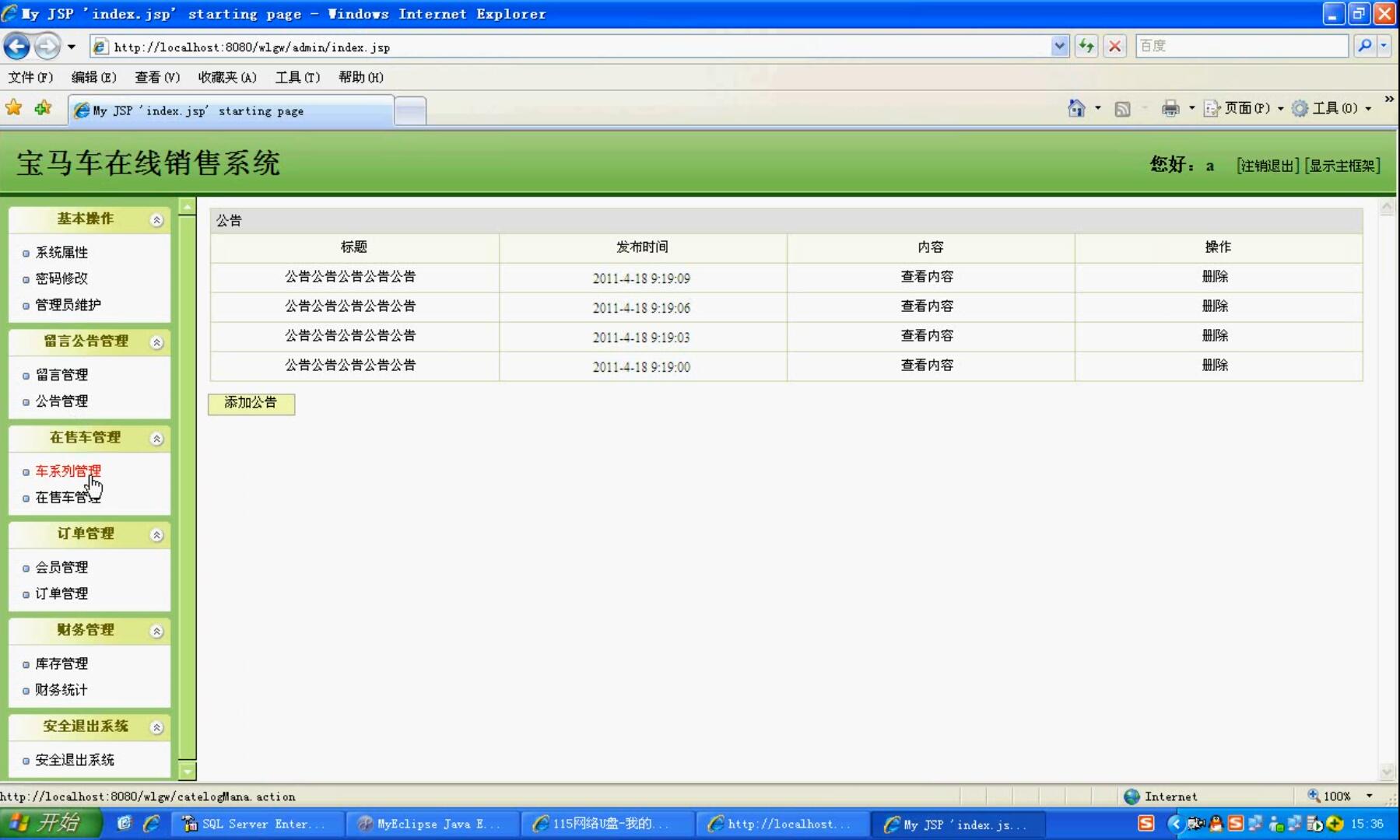
Task: Open the 查看(V) menu
Action: (x=157, y=77)
